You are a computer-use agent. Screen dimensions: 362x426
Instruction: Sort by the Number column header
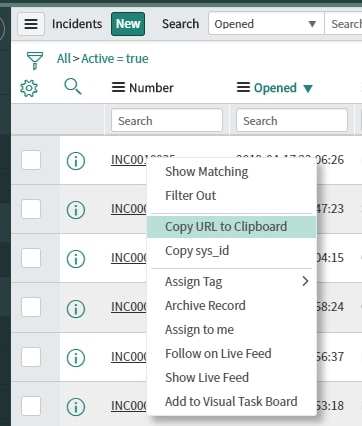[x=151, y=88]
